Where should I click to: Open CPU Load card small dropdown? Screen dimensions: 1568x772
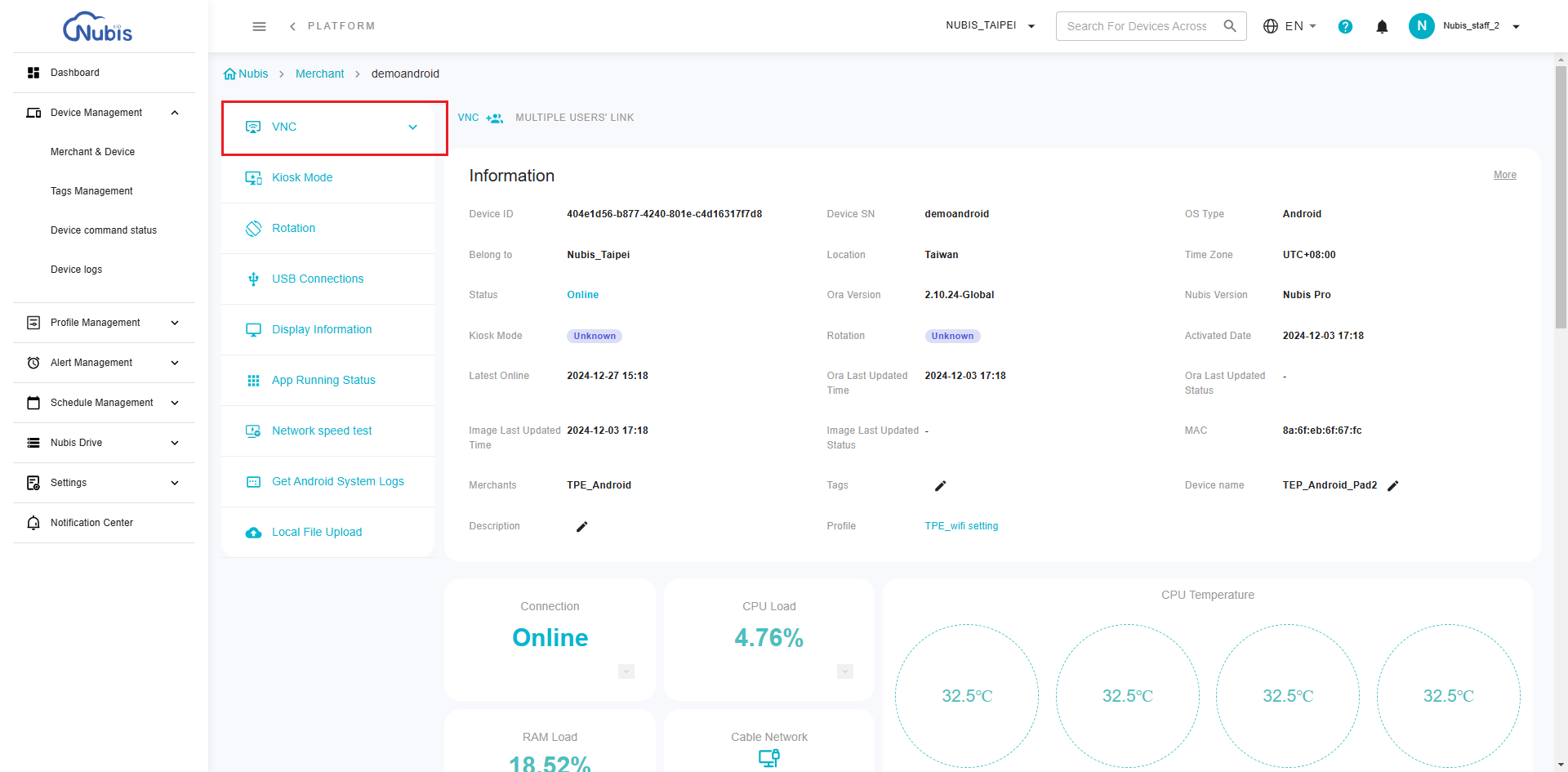point(845,672)
